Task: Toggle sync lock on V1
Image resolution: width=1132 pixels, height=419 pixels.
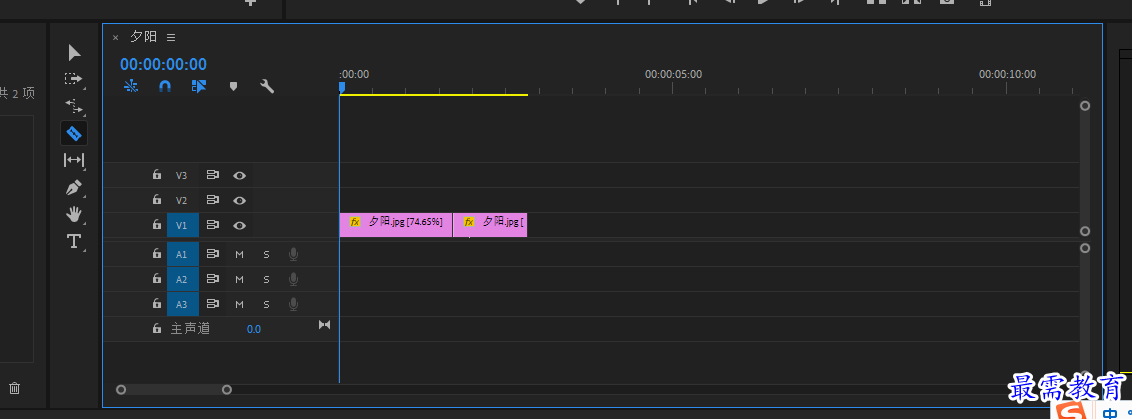Action: (x=212, y=225)
